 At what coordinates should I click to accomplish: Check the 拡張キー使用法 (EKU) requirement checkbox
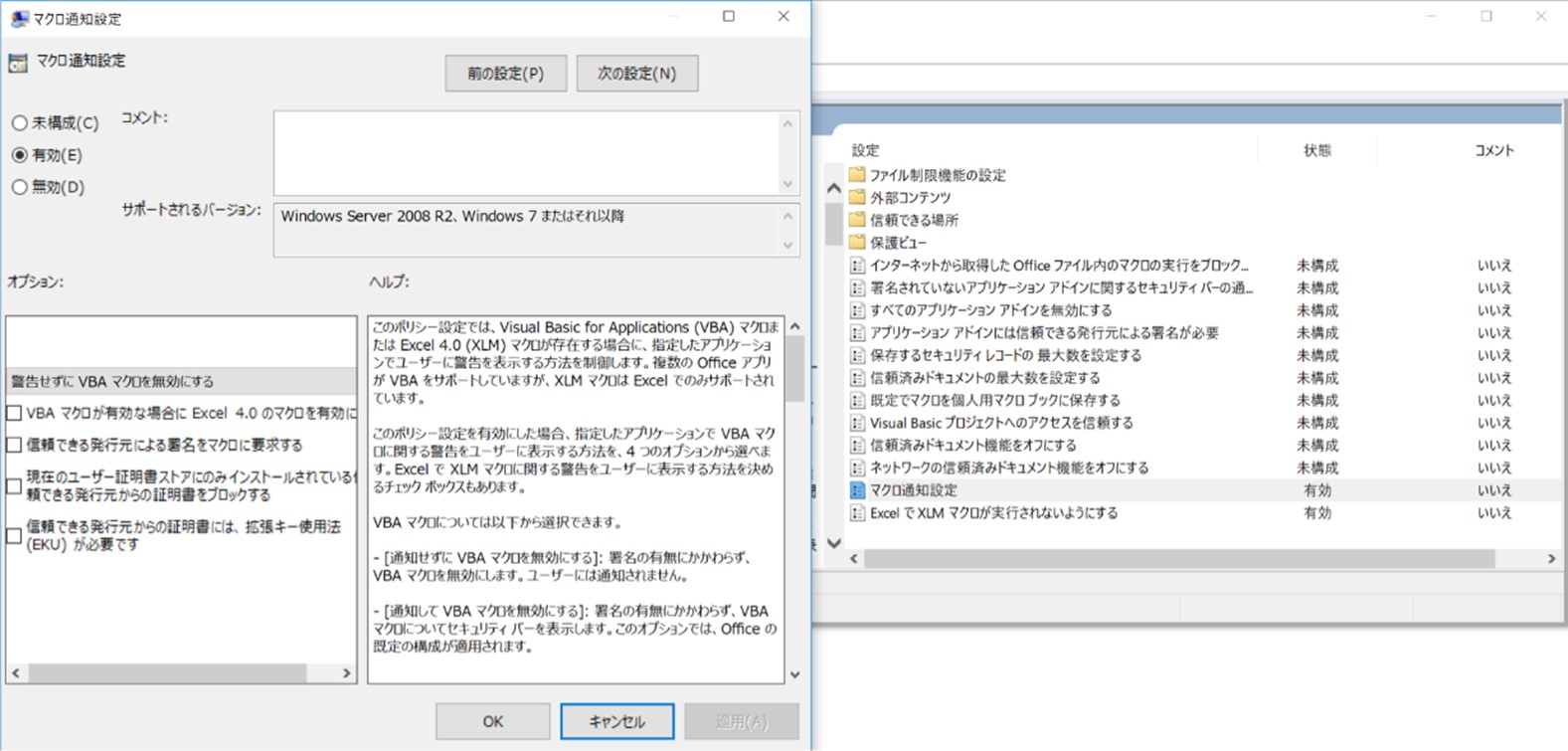point(15,536)
